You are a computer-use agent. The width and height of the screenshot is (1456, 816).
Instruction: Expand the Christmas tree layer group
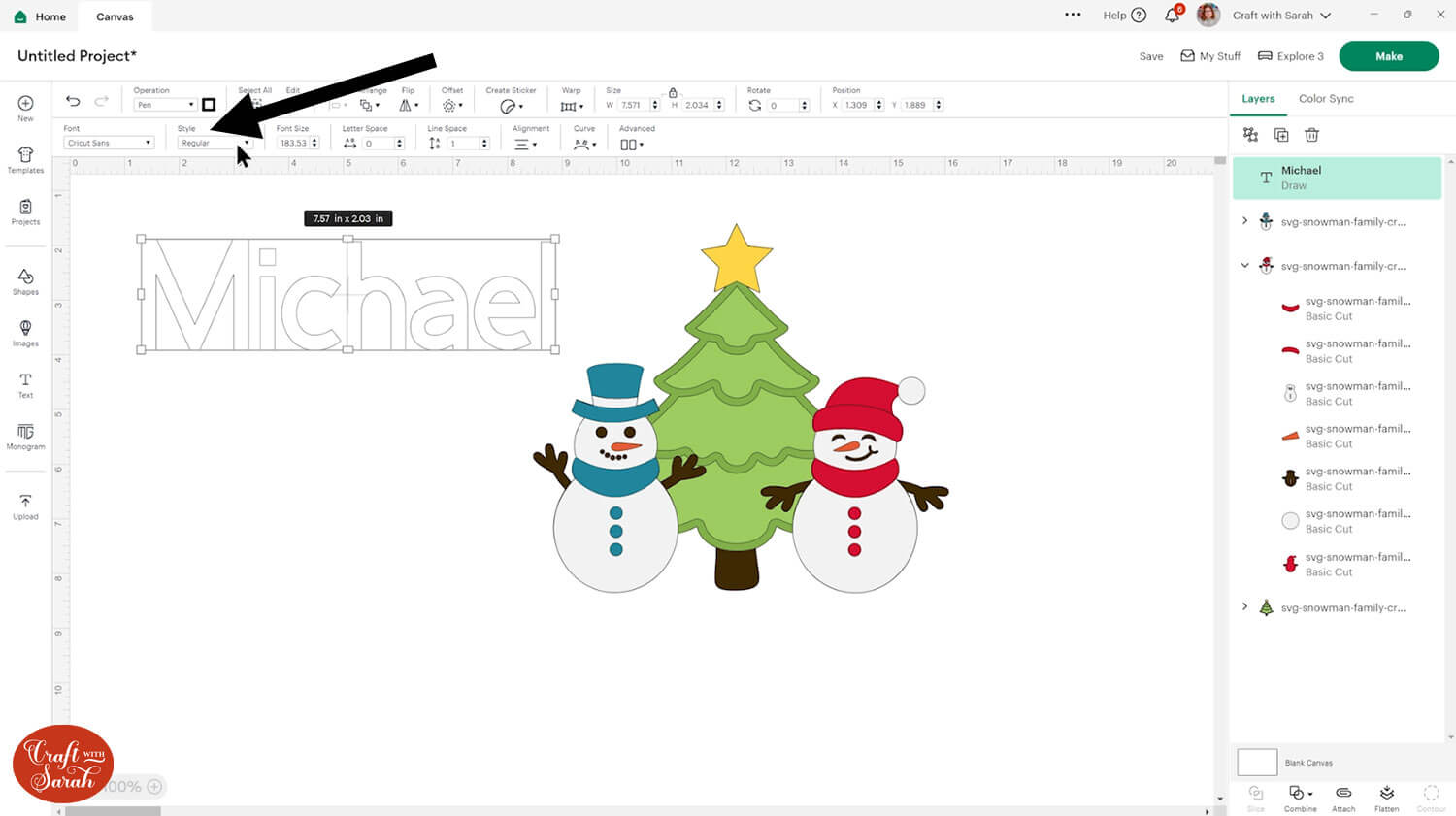1245,607
